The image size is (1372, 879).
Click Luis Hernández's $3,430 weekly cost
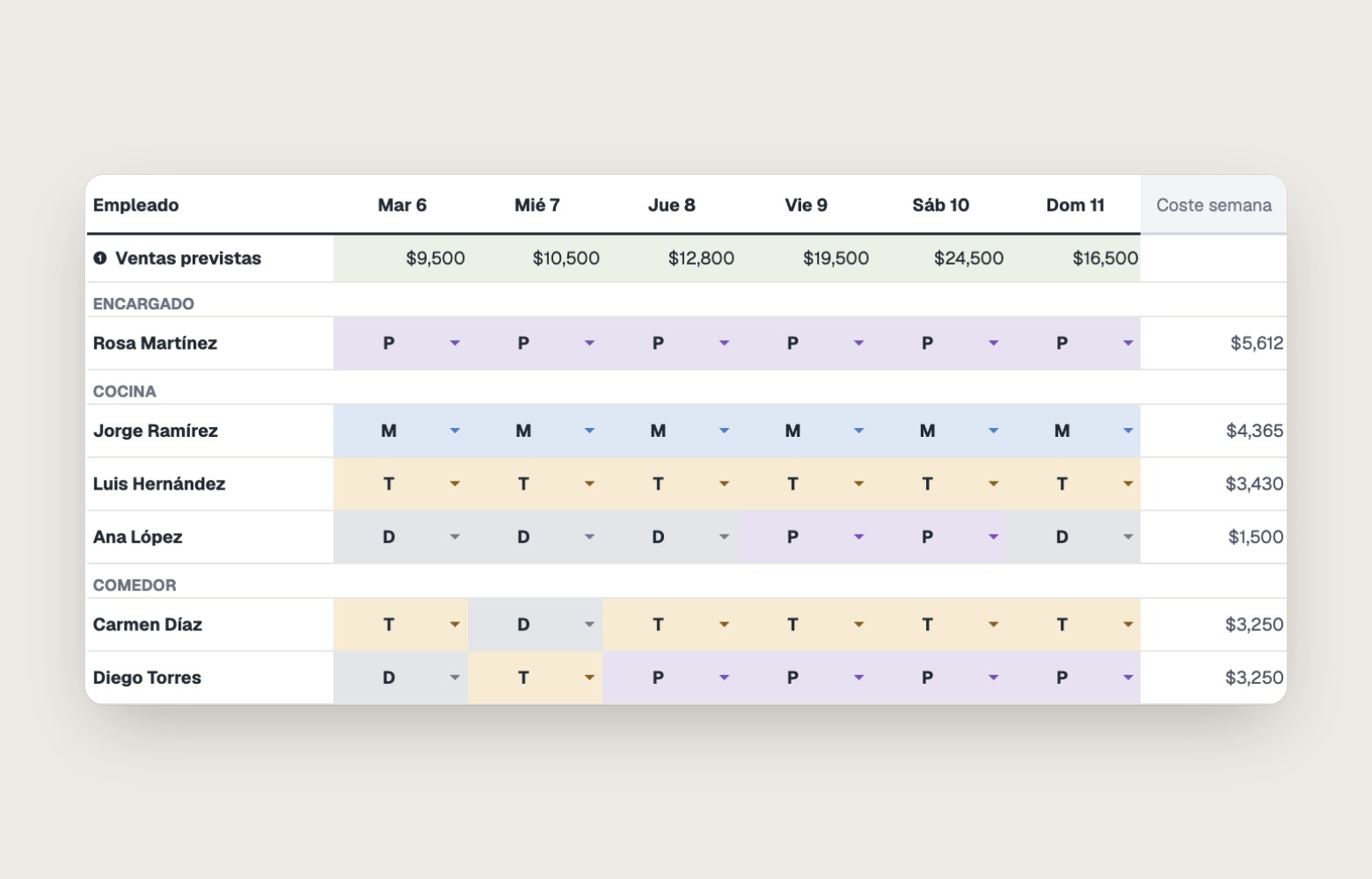click(x=1254, y=483)
